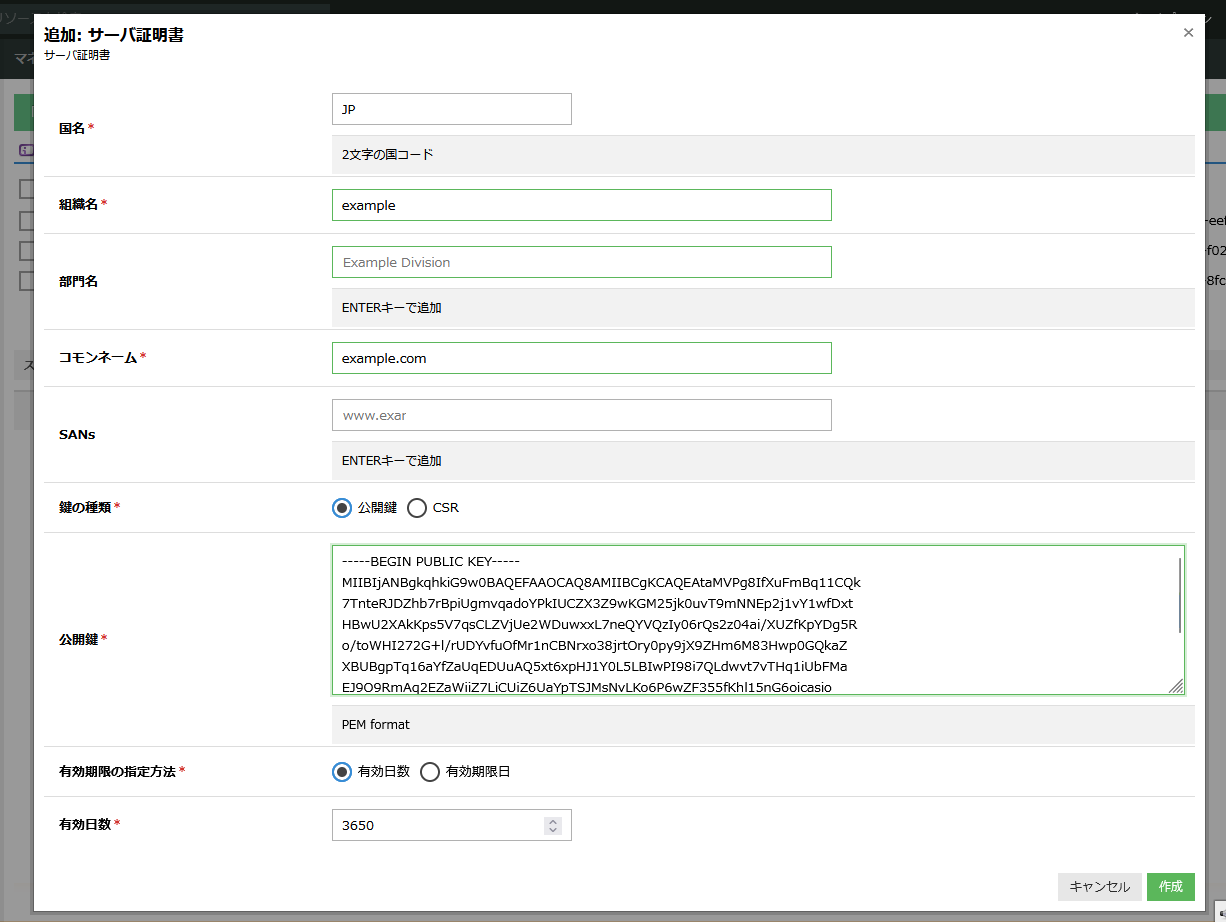The image size is (1226, 922).
Task: Increase 有効日数 with the up arrow
Action: (553, 821)
